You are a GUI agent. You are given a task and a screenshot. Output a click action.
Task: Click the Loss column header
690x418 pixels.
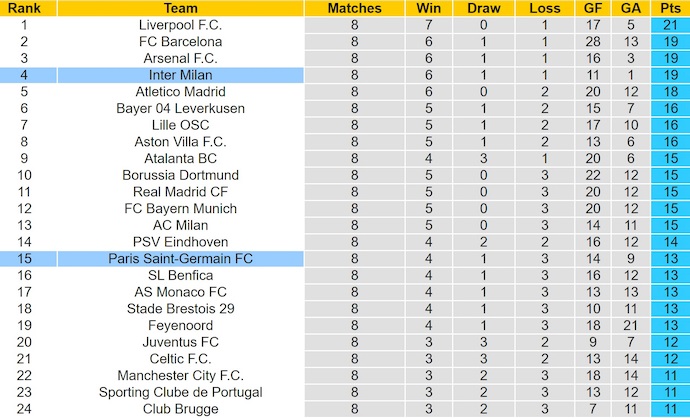pyautogui.click(x=543, y=8)
